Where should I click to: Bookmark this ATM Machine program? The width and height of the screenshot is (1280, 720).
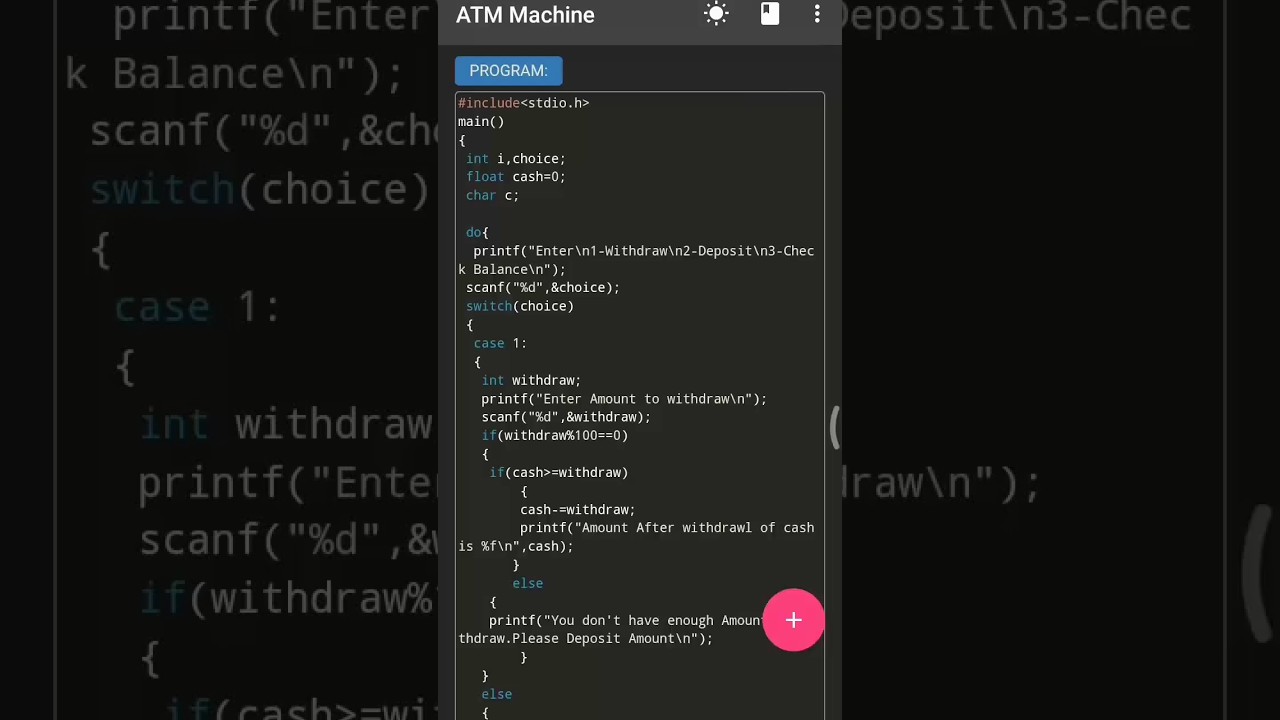(770, 14)
